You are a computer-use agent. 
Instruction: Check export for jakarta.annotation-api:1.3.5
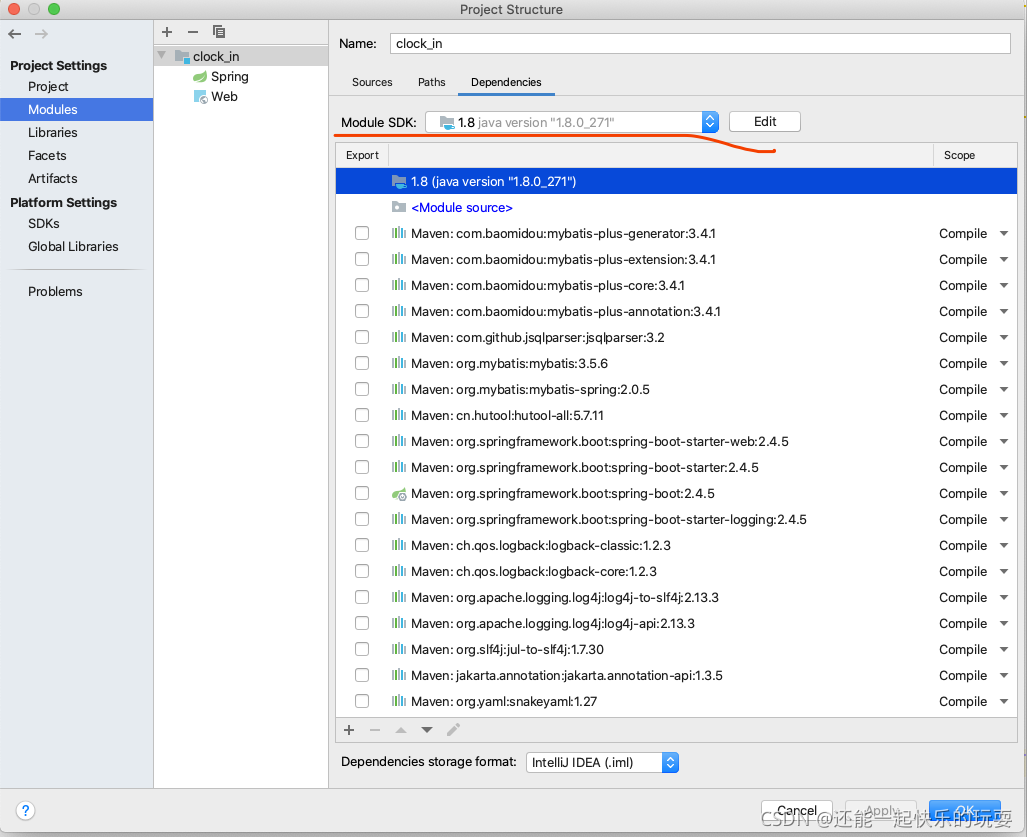click(x=362, y=675)
